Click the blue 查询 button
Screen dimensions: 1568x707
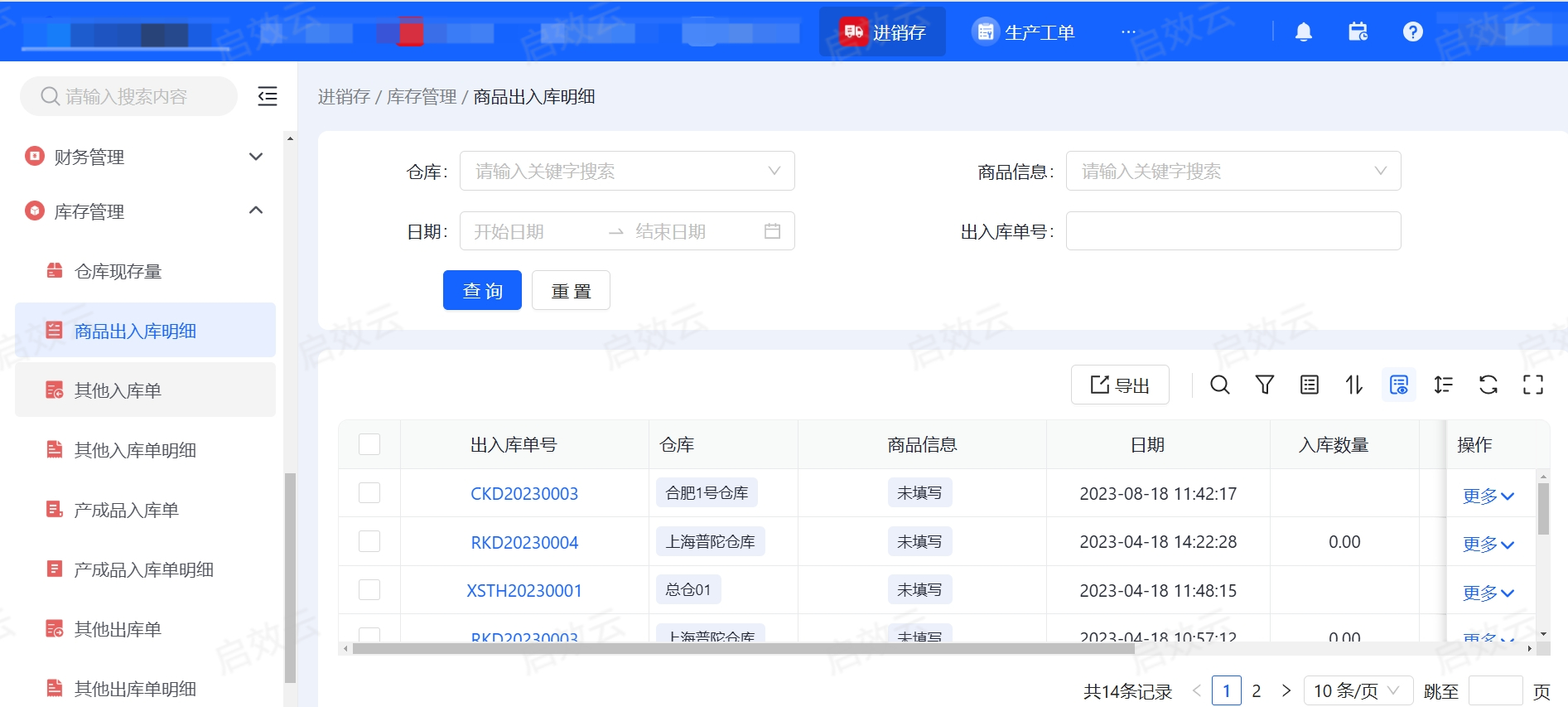pyautogui.click(x=482, y=290)
